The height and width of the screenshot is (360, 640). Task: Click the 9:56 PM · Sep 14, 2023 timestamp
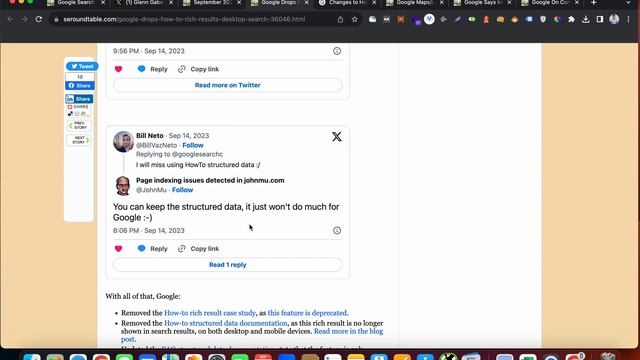click(x=149, y=51)
